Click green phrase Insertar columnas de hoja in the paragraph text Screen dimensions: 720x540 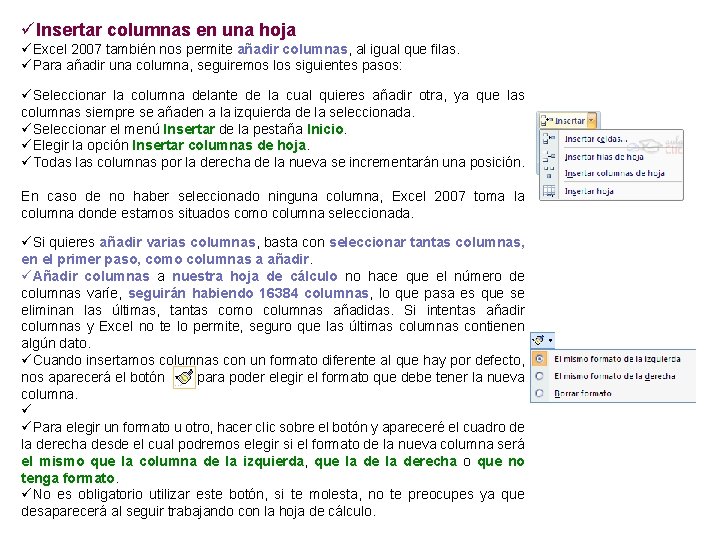pos(219,145)
